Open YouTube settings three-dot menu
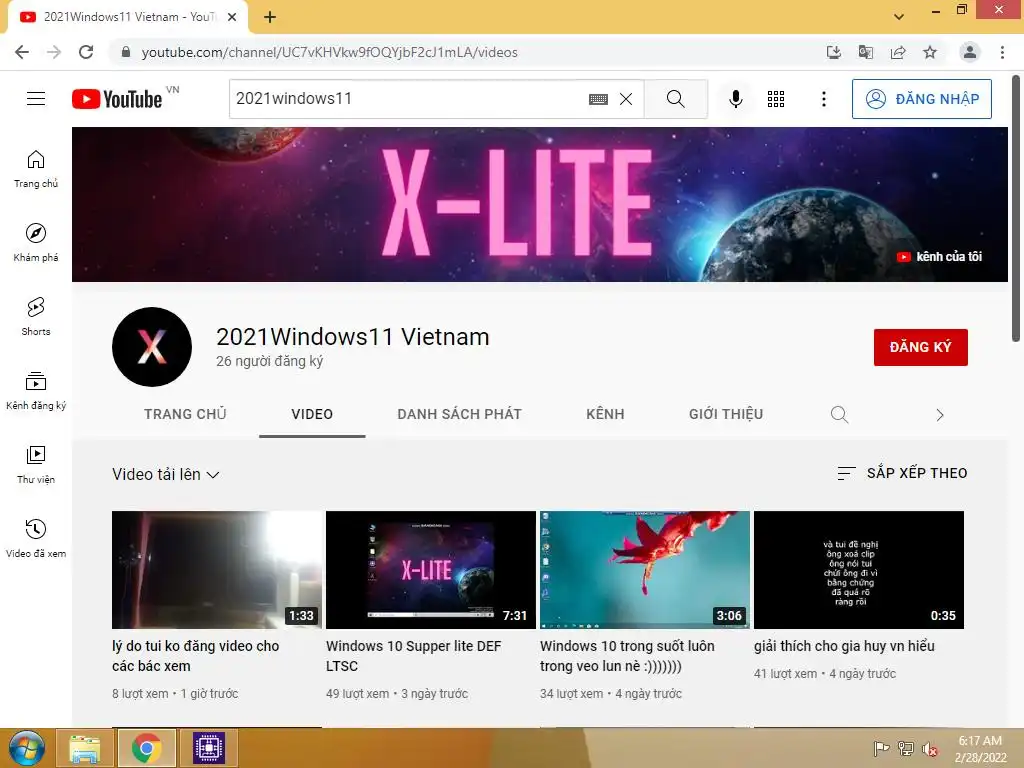 (824, 99)
